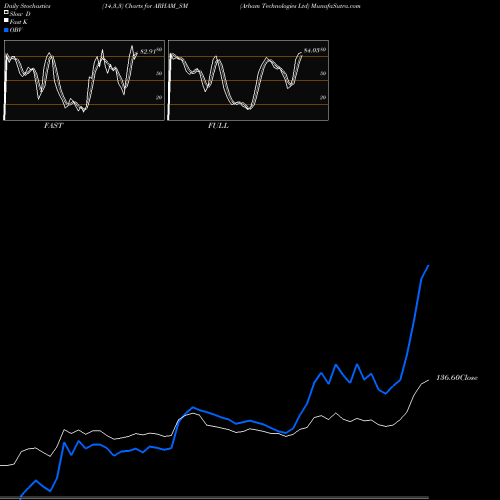500x500 pixels.
Task: Click the 84.03 value in FULL chart
Action: point(312,50)
